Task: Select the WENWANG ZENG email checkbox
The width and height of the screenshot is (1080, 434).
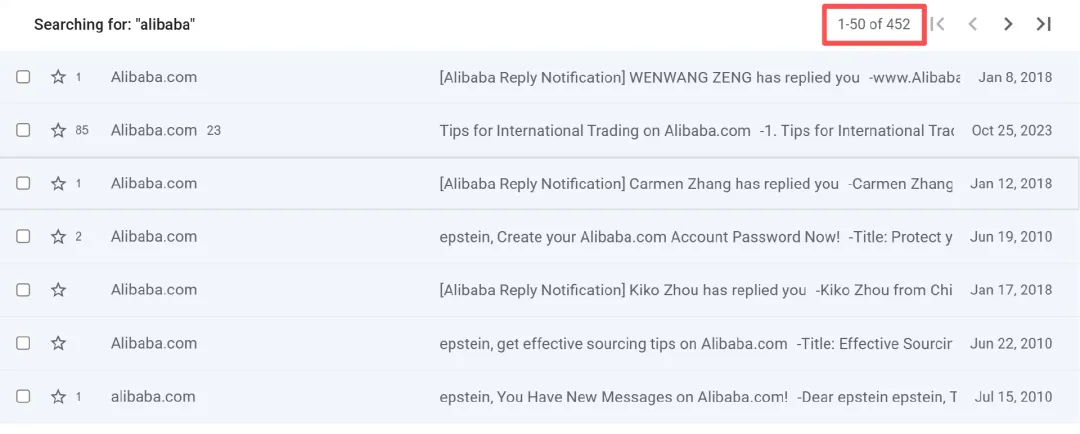Action: (23, 77)
